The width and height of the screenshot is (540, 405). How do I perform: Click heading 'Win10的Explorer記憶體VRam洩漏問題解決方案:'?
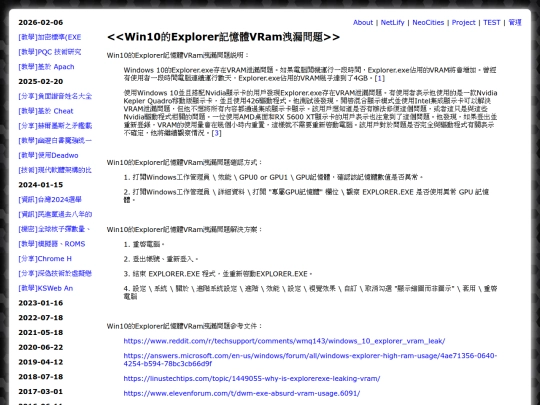[185, 229]
